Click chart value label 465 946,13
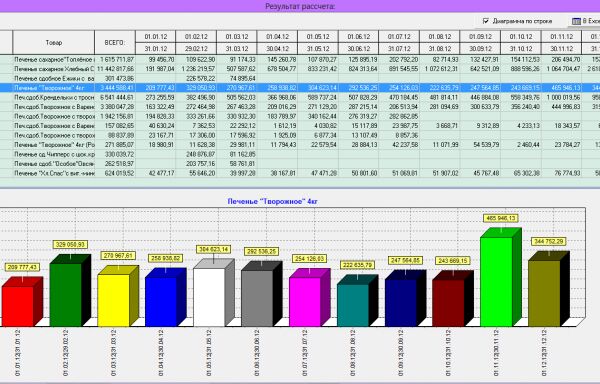Image resolution: width=600 pixels, height=384 pixels. 501,218
